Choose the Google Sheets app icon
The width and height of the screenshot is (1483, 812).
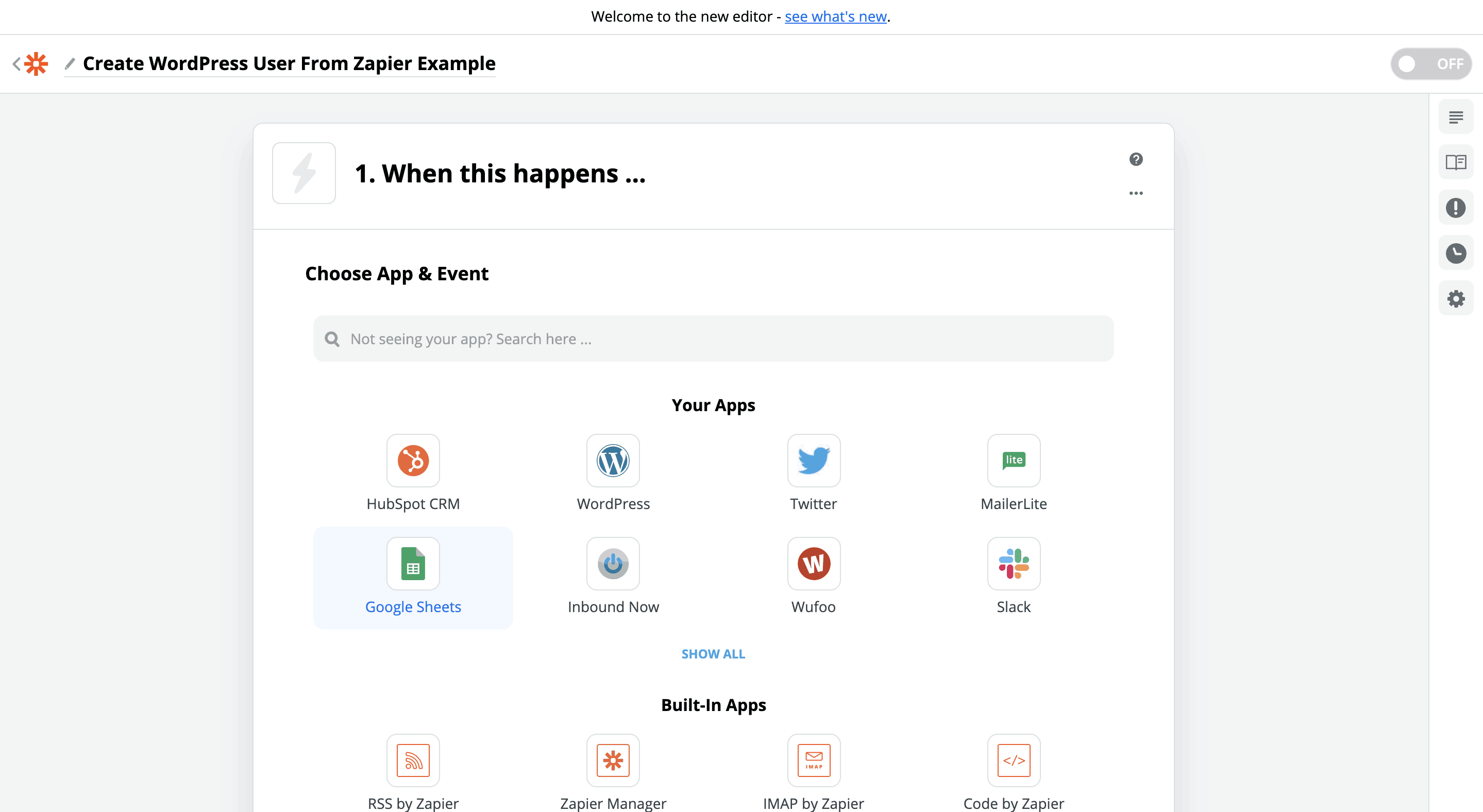pyautogui.click(x=413, y=563)
